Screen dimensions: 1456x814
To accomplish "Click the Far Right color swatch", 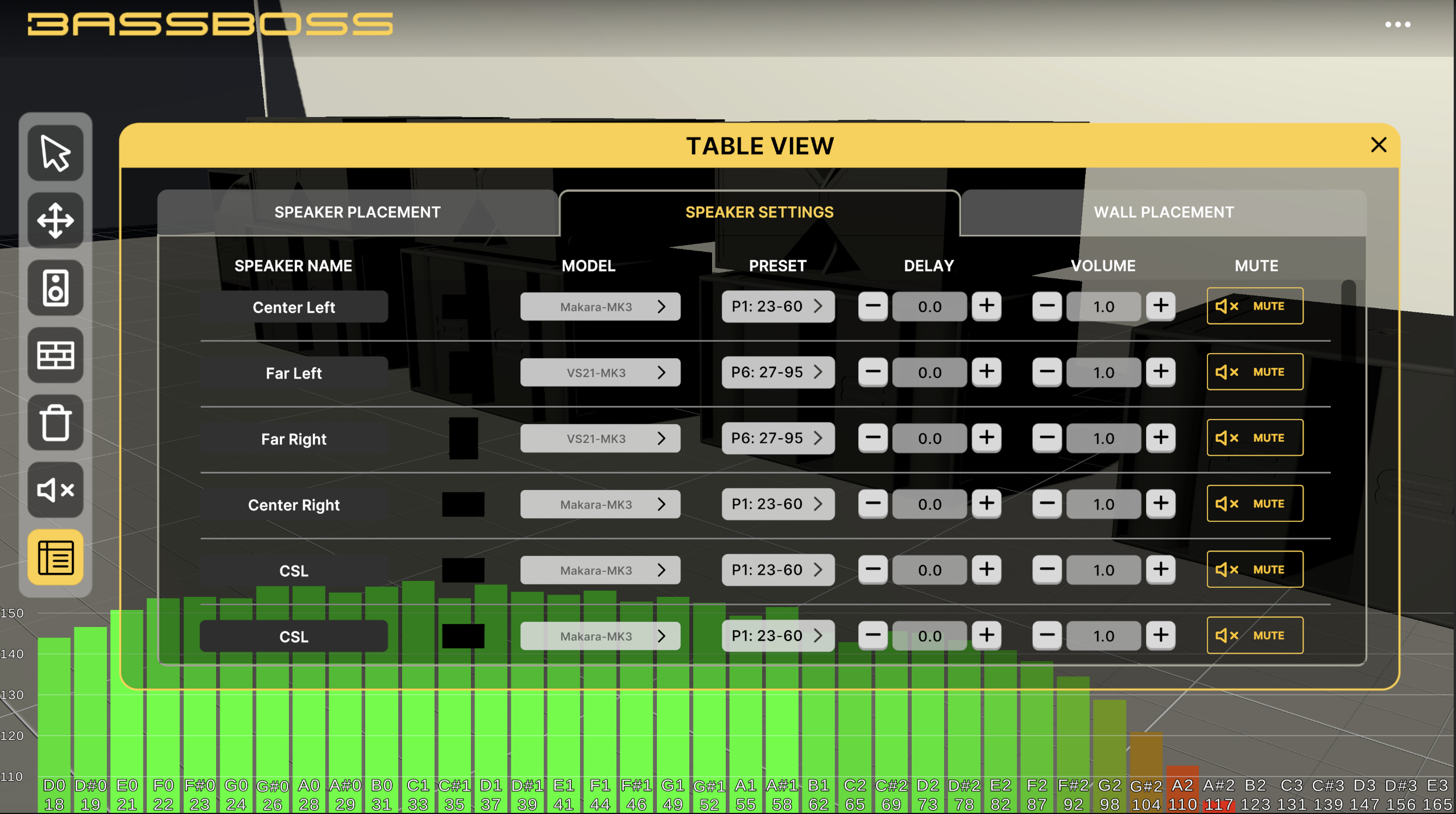I will [x=464, y=438].
